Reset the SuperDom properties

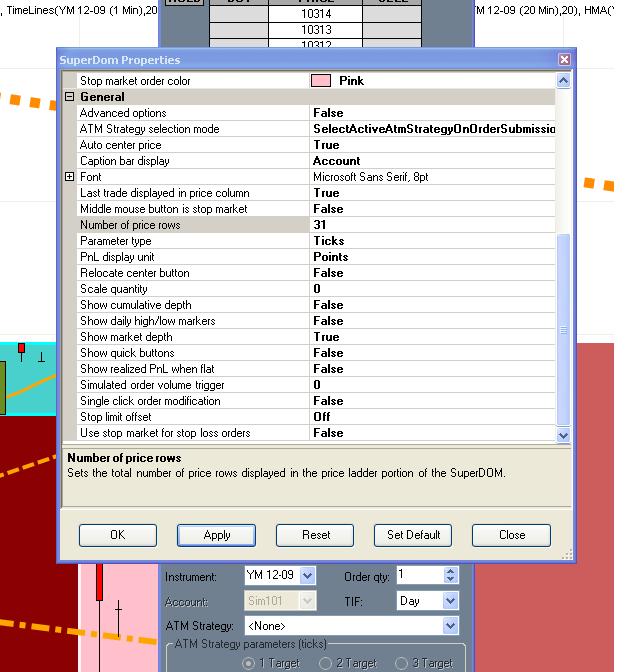[315, 535]
